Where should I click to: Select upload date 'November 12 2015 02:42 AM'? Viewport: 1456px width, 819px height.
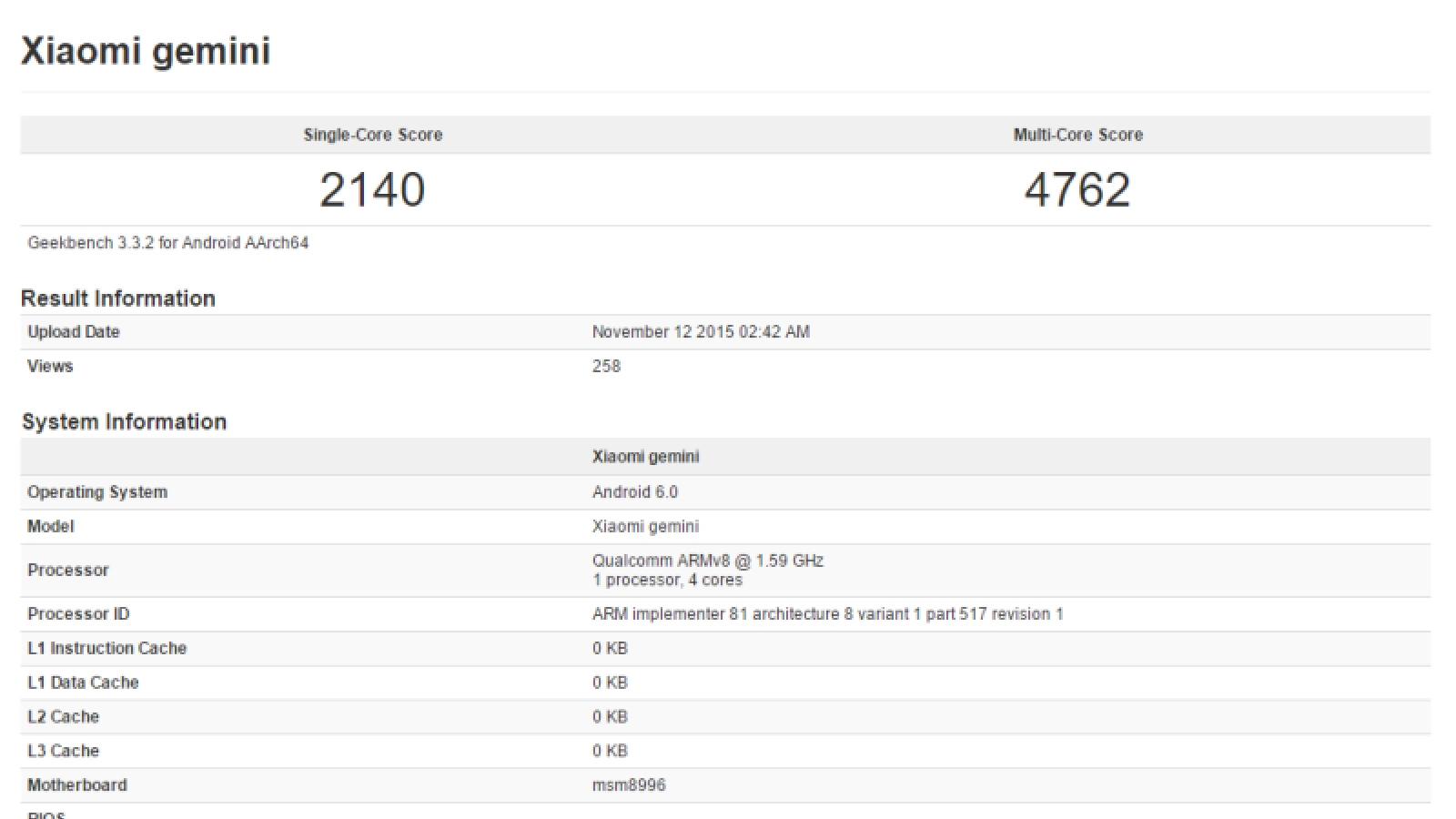(x=701, y=332)
